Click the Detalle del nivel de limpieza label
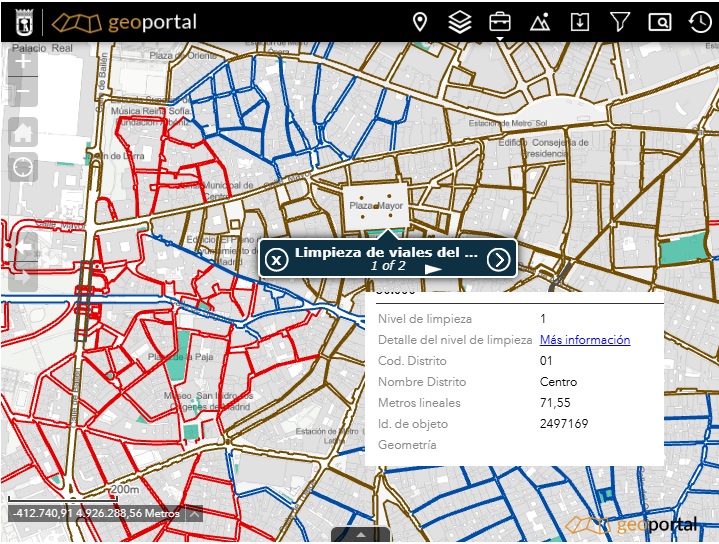Screen dimensions: 719x544 (454, 340)
